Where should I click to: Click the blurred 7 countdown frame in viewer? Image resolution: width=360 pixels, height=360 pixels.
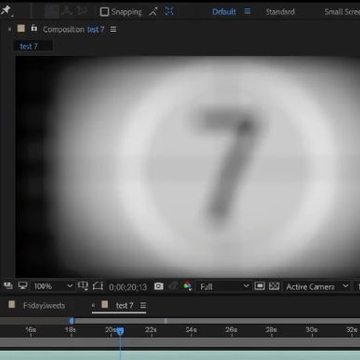188,167
